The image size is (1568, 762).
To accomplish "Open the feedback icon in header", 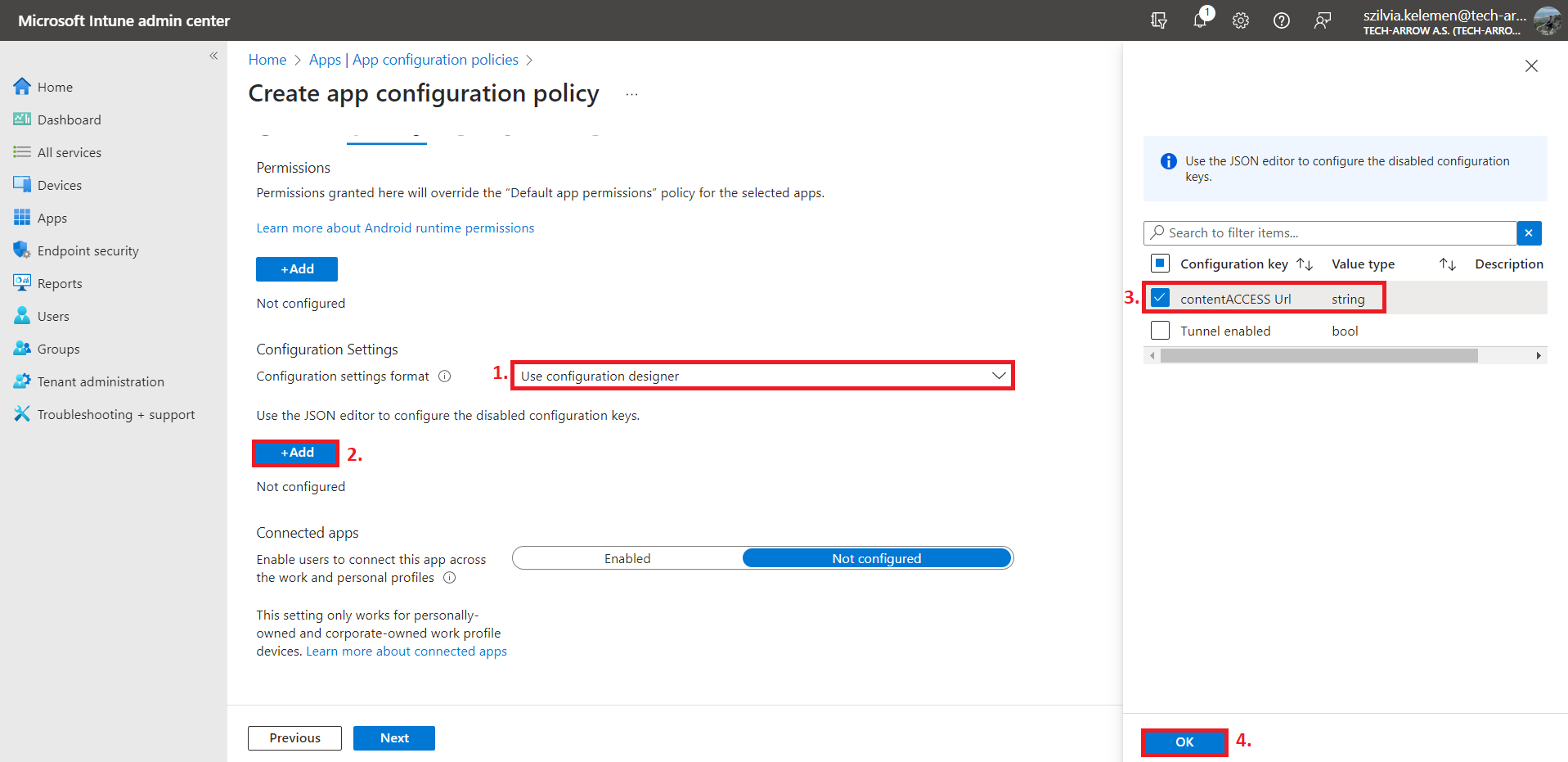I will (x=1322, y=20).
